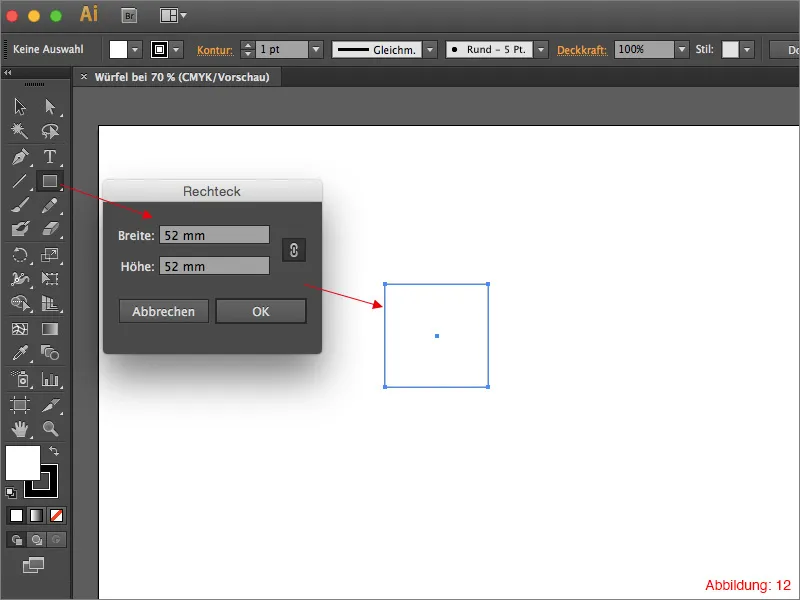This screenshot has height=600, width=800.
Task: Click the Deckkraft 100% value field
Action: coord(644,49)
